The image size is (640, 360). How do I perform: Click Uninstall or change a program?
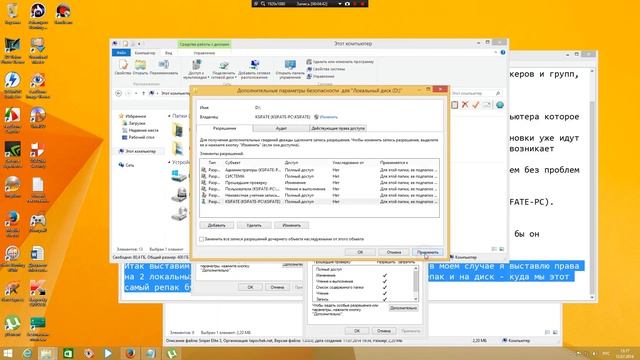[x=340, y=62]
